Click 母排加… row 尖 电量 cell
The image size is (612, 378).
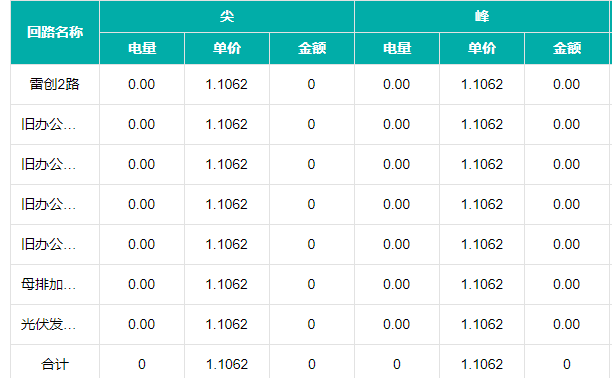point(142,284)
